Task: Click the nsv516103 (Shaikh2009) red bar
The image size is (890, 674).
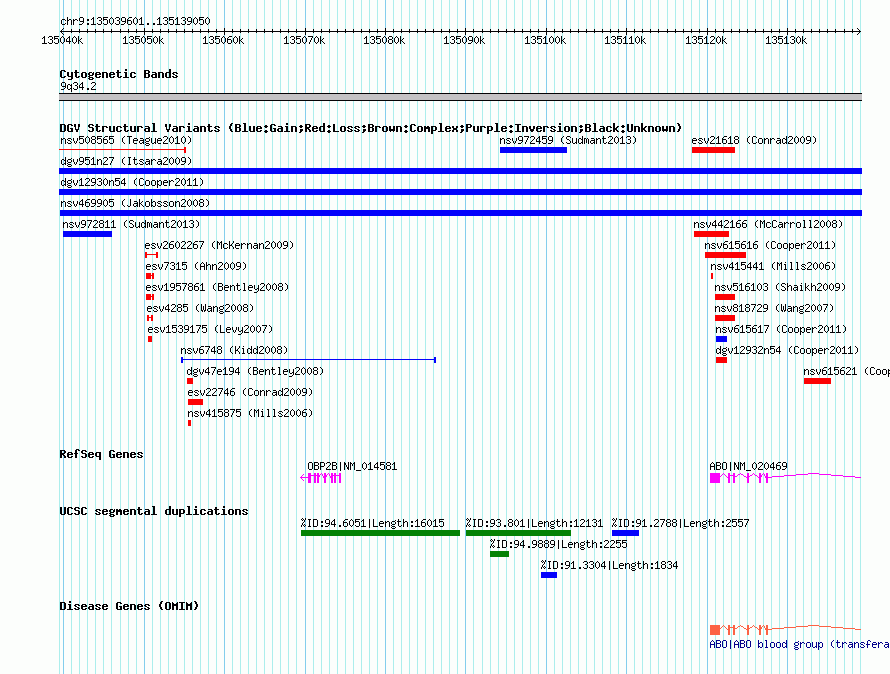Action: pyautogui.click(x=725, y=297)
